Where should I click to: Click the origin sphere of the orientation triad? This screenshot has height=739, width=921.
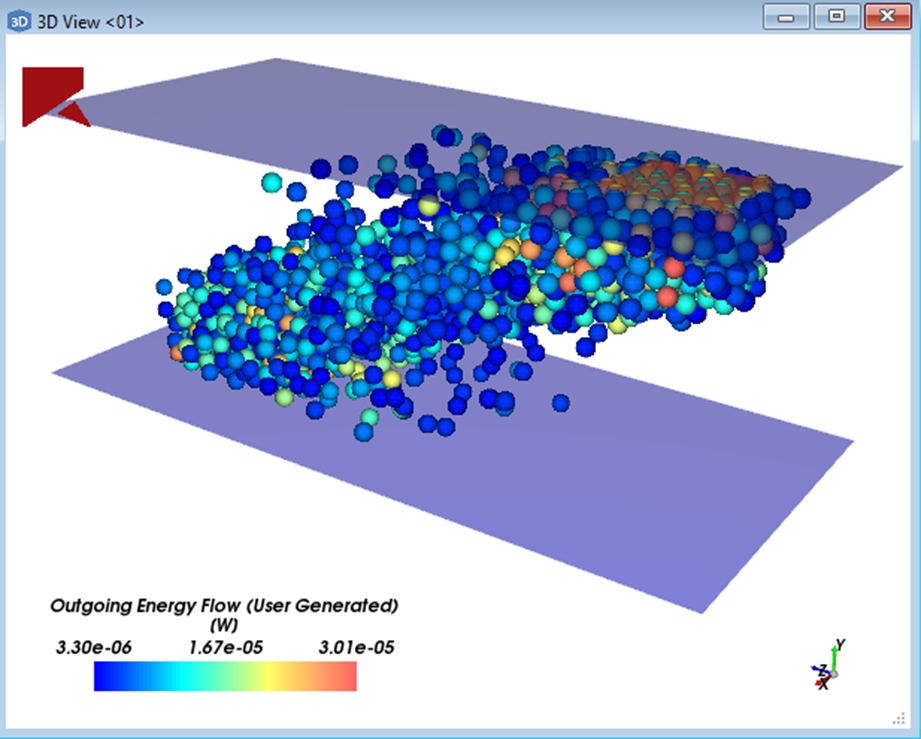[x=834, y=674]
